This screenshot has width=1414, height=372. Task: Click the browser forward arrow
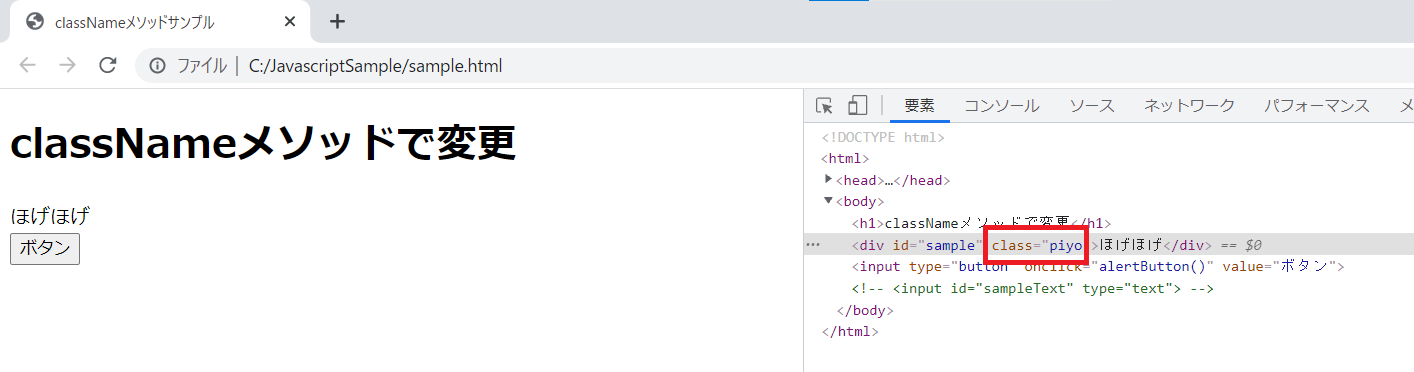click(67, 66)
